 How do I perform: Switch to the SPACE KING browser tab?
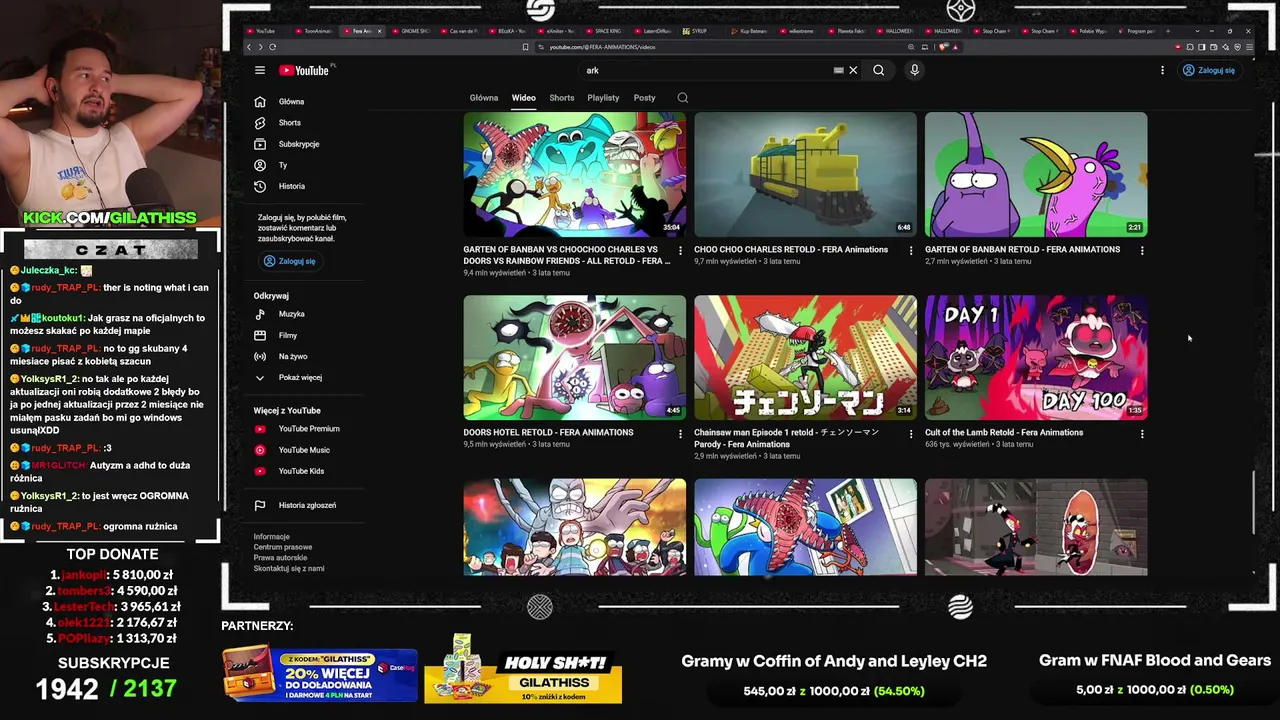pyautogui.click(x=605, y=31)
